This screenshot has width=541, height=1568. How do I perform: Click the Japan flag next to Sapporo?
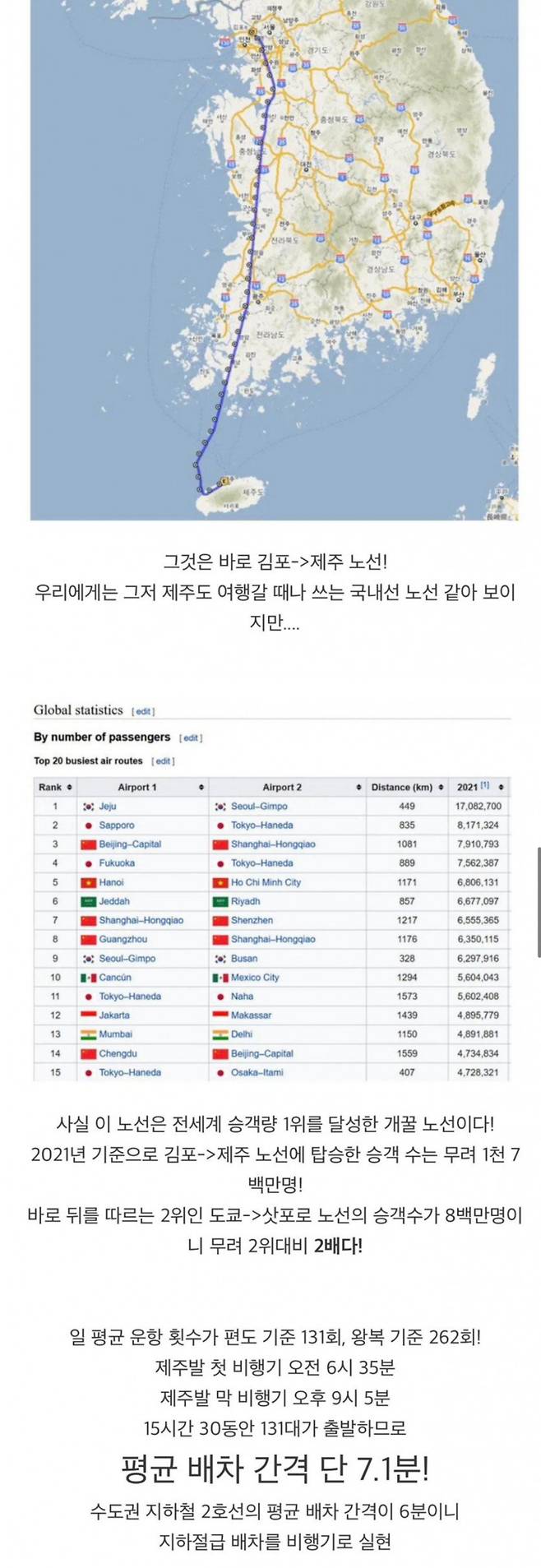[x=88, y=826]
